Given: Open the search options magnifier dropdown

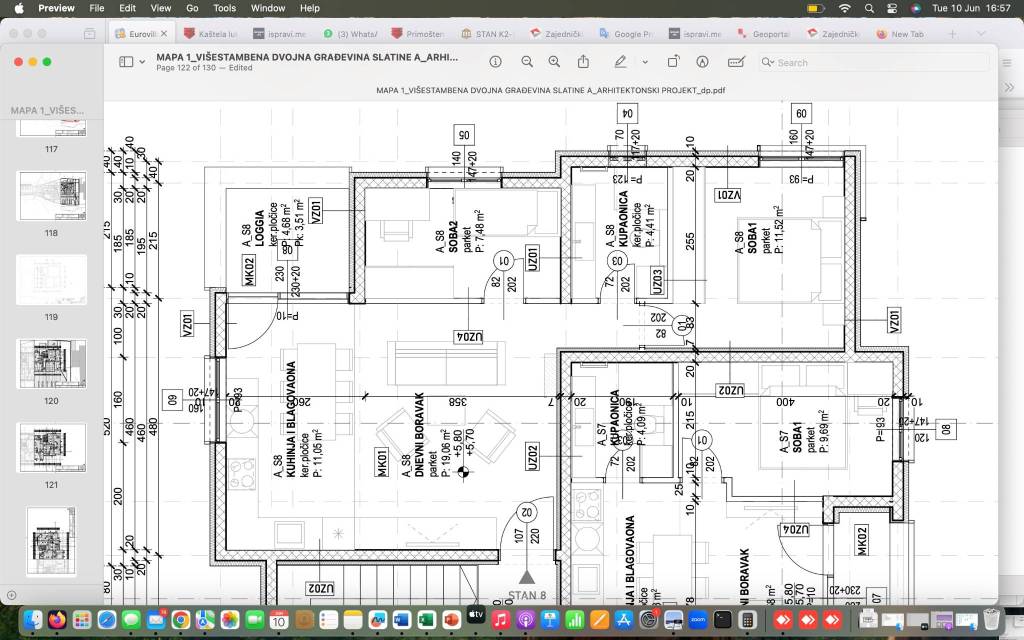Looking at the screenshot, I should tap(768, 62).
